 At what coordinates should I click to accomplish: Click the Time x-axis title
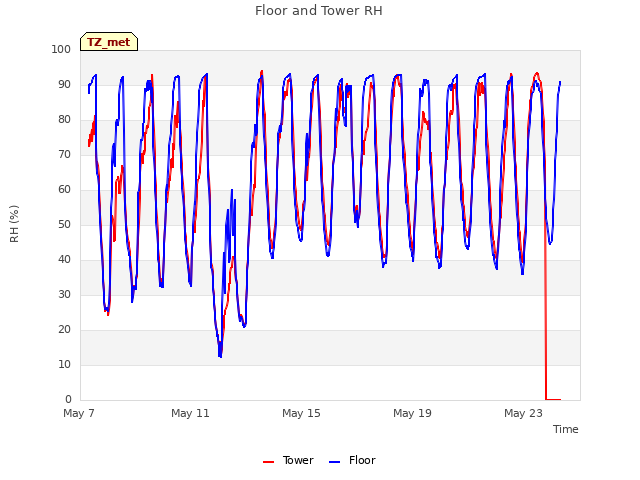[566, 429]
